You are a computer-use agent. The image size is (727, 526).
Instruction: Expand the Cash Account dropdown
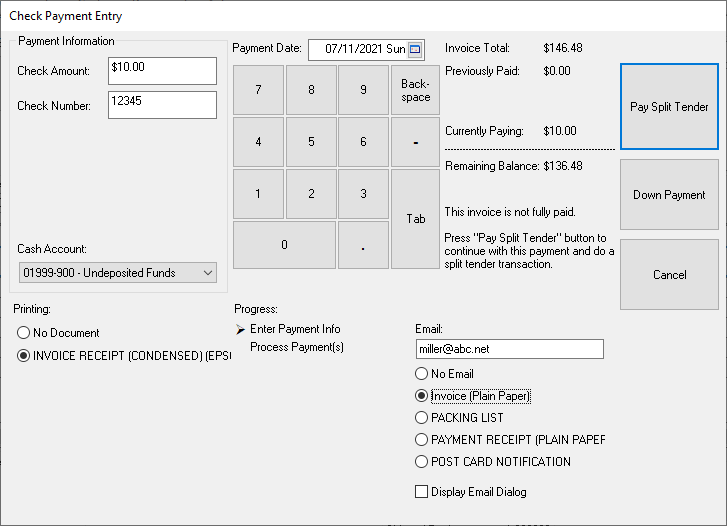coord(208,273)
